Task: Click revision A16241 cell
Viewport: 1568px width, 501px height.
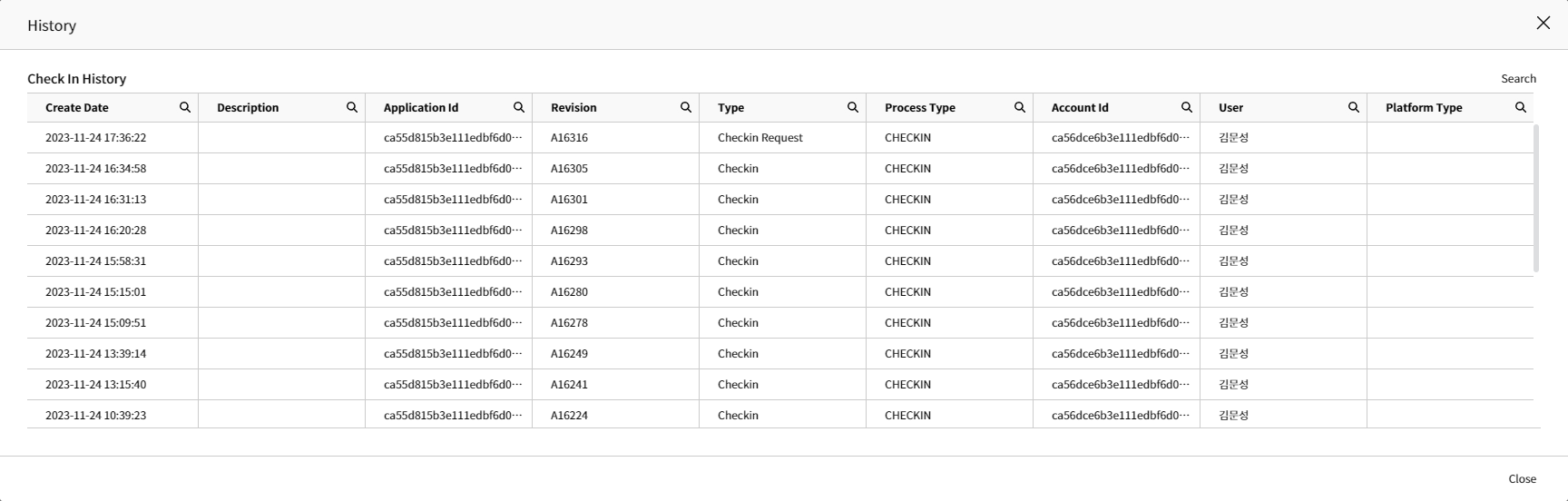Action: [x=615, y=385]
